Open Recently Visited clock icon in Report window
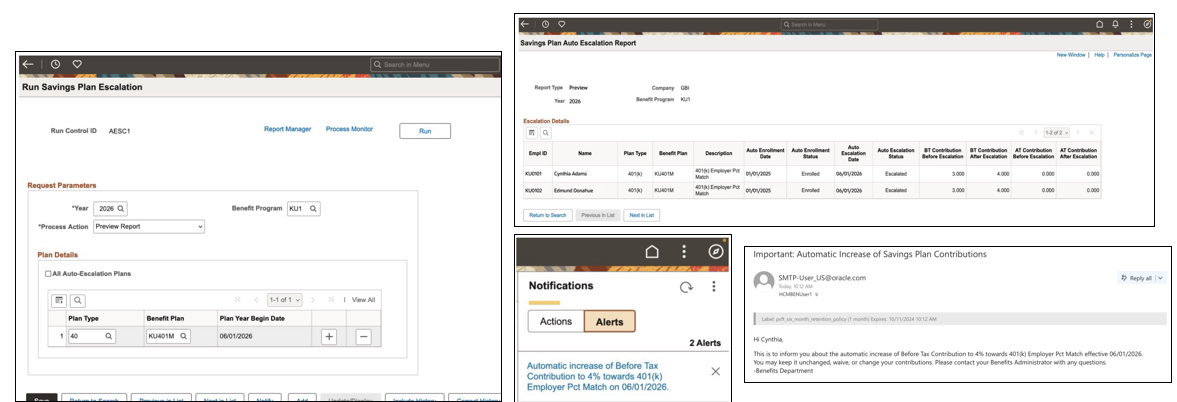This screenshot has width=1177, height=402. click(546, 24)
